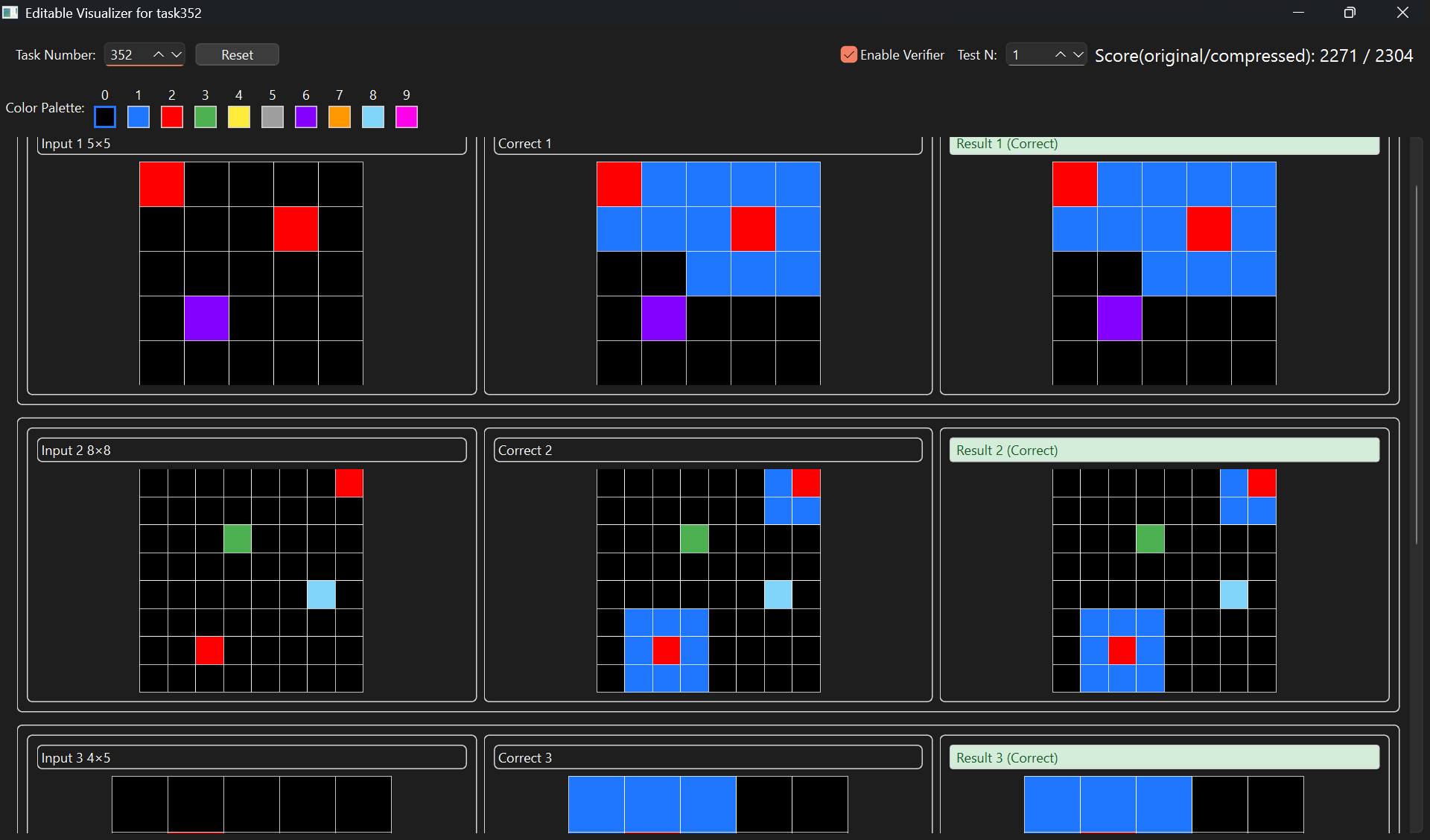Pick light blue color 8 swatch
Screen dimensions: 1430x840
pos(373,117)
